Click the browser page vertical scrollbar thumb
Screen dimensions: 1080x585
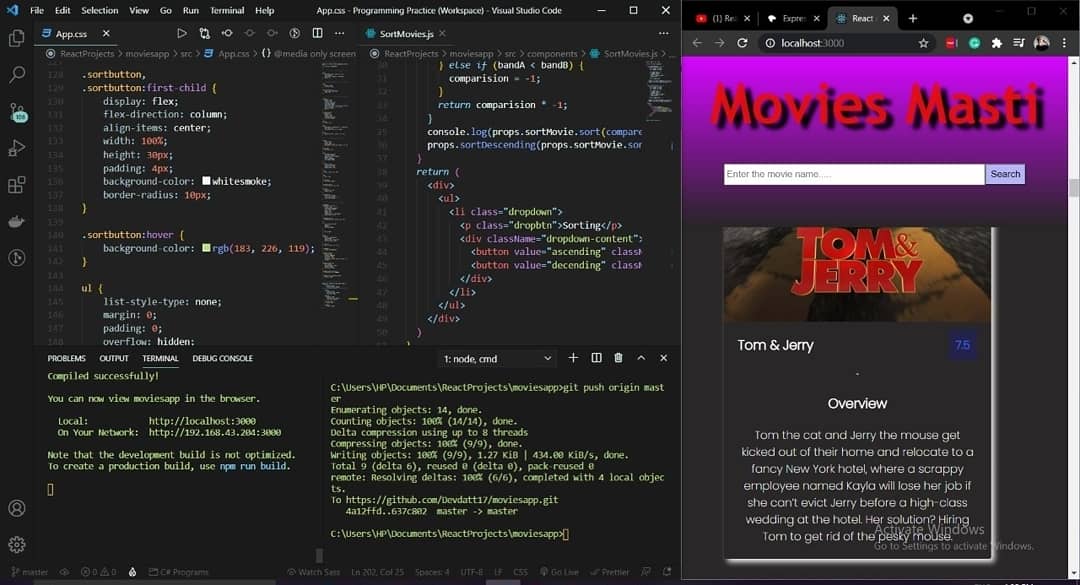click(1073, 187)
